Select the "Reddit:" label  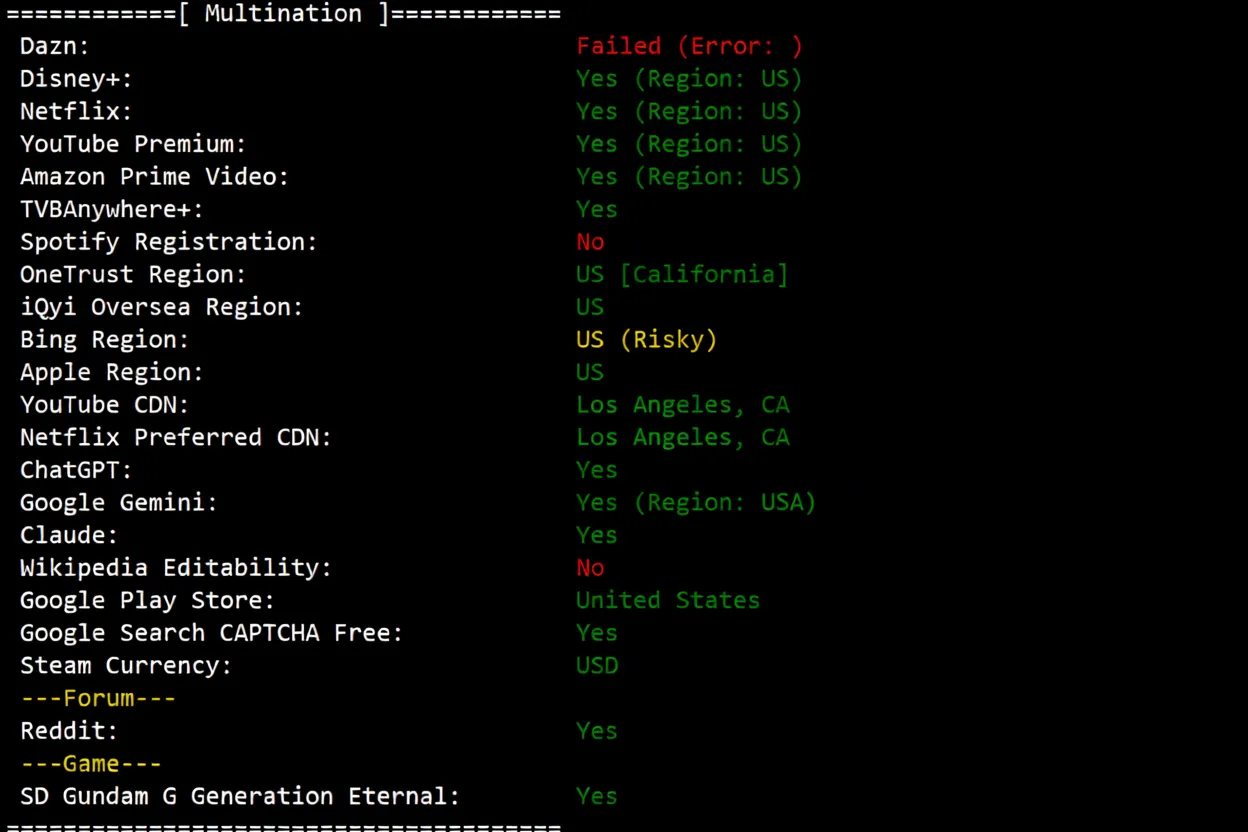[x=69, y=731]
